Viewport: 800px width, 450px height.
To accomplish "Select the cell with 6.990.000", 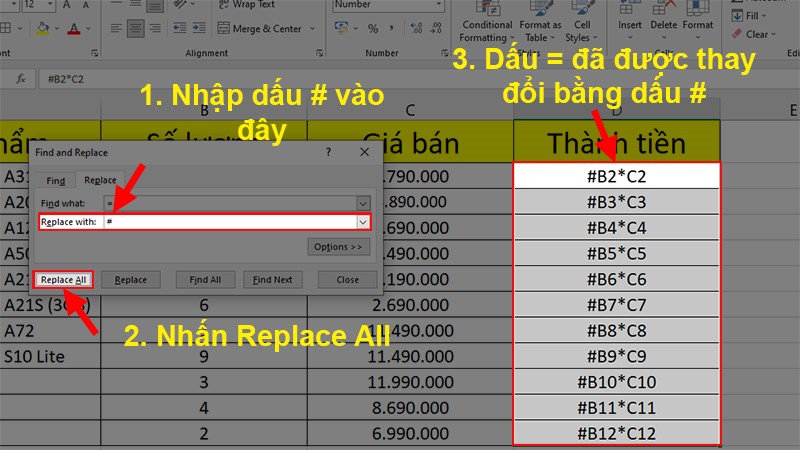I will tap(410, 433).
